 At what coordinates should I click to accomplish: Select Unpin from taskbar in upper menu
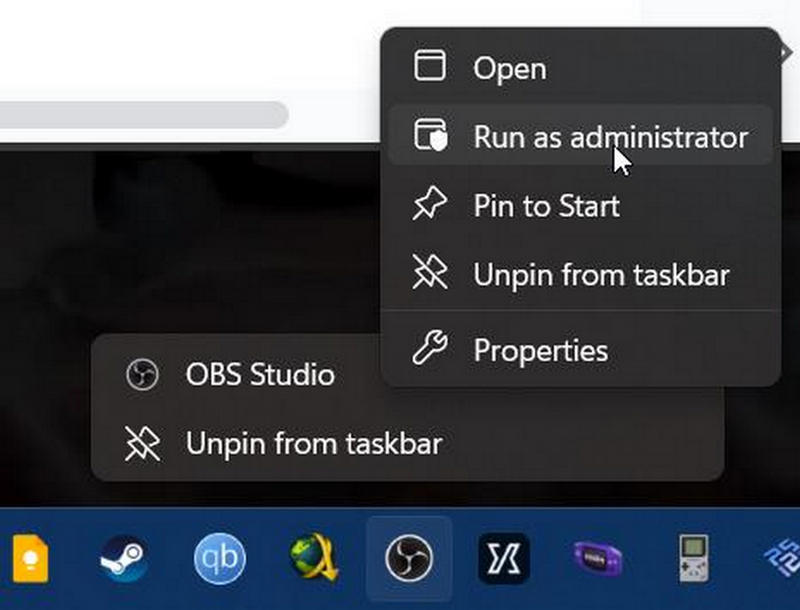[x=581, y=274]
